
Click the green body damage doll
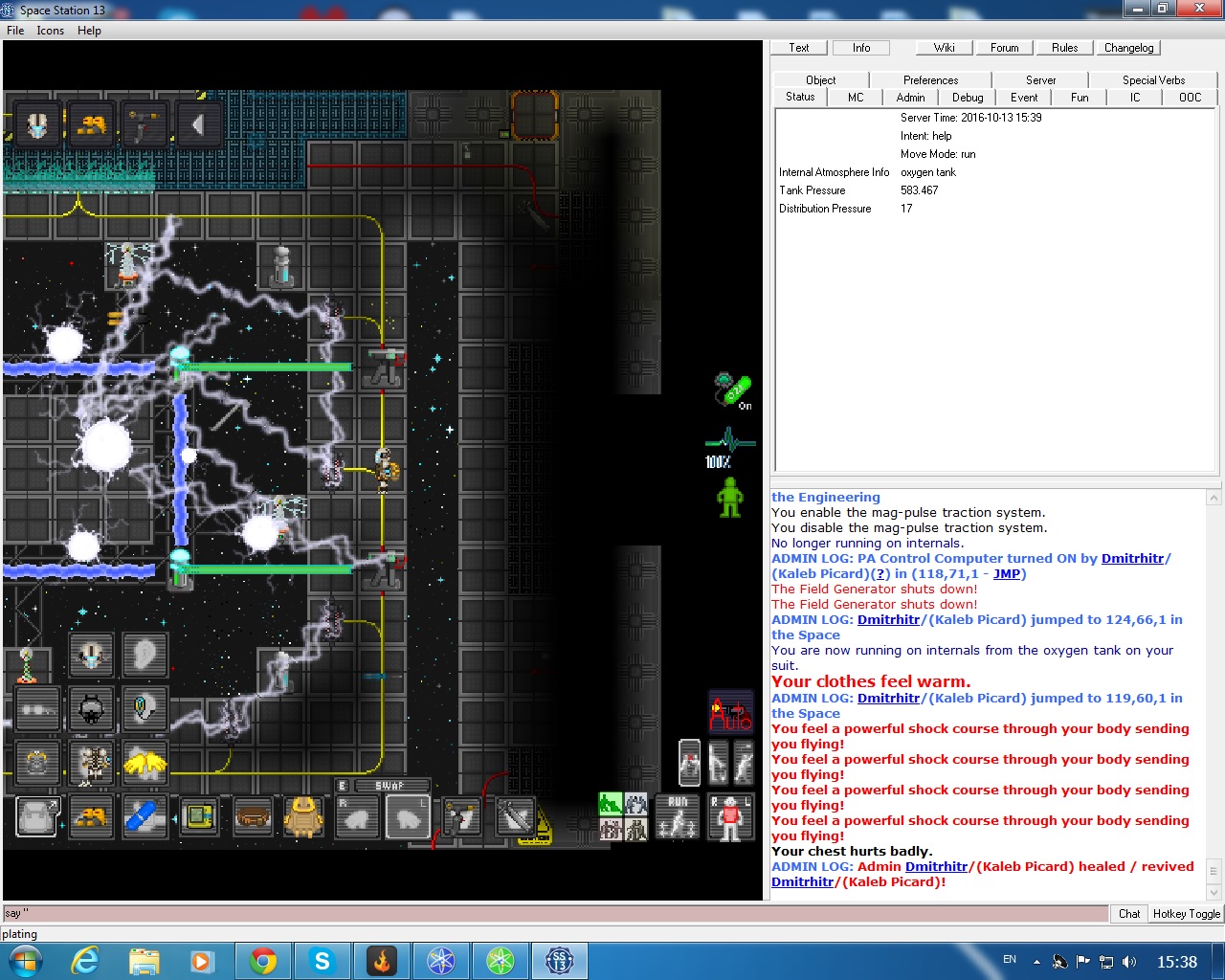tap(730, 498)
